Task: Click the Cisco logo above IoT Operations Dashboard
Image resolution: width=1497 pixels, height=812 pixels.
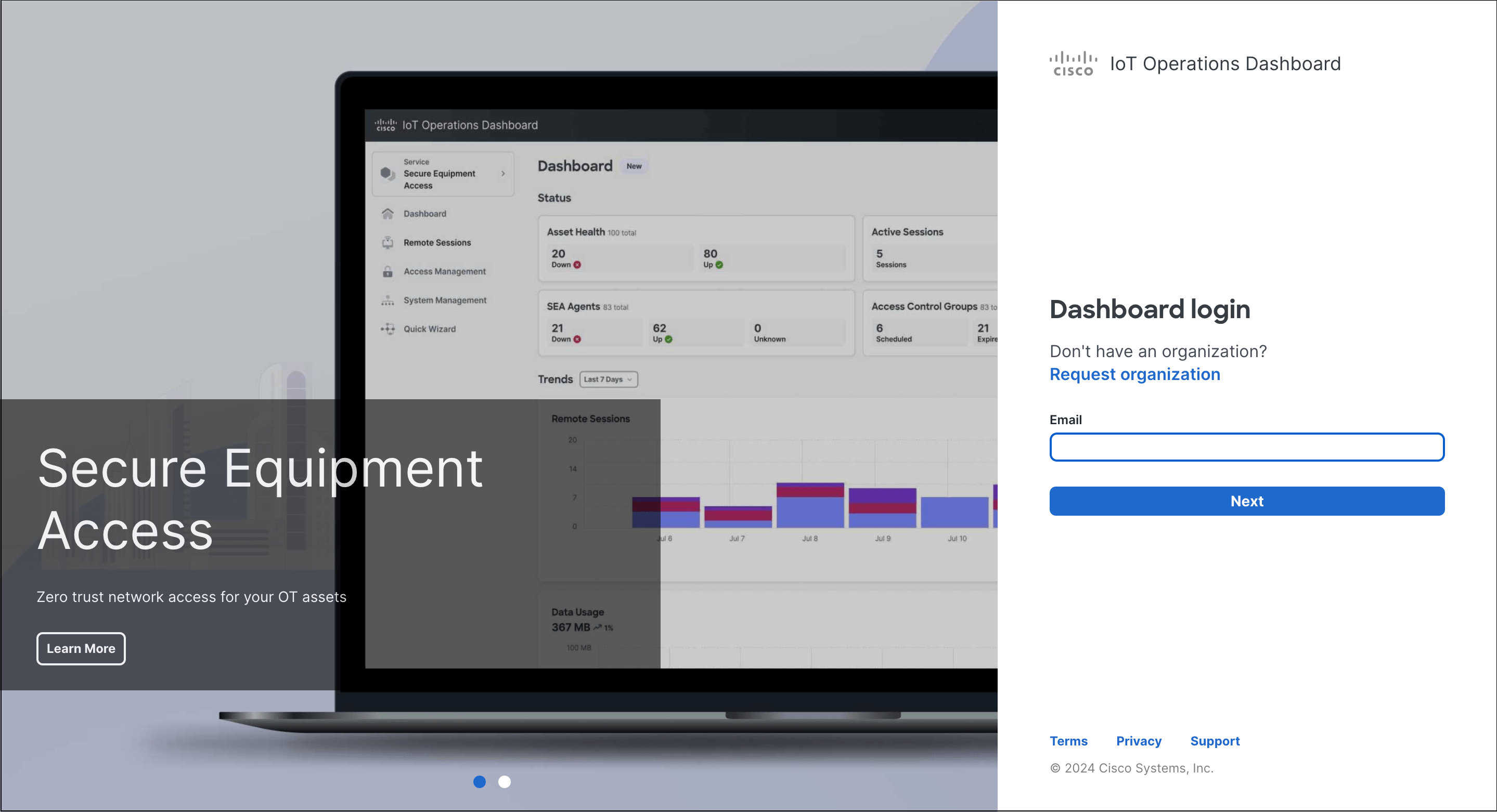Action: 1072,63
